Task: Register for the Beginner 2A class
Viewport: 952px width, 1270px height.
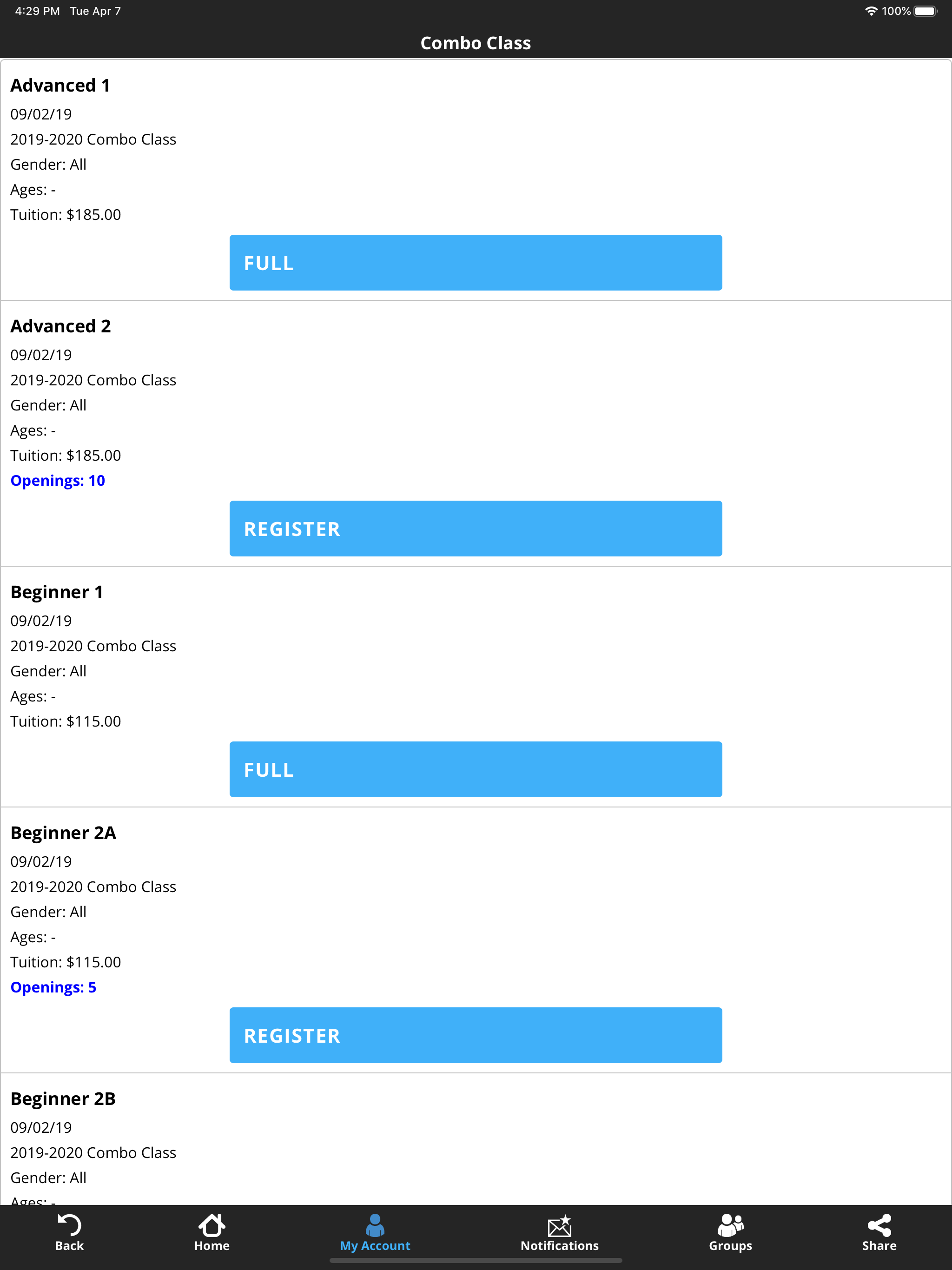Action: (476, 1035)
